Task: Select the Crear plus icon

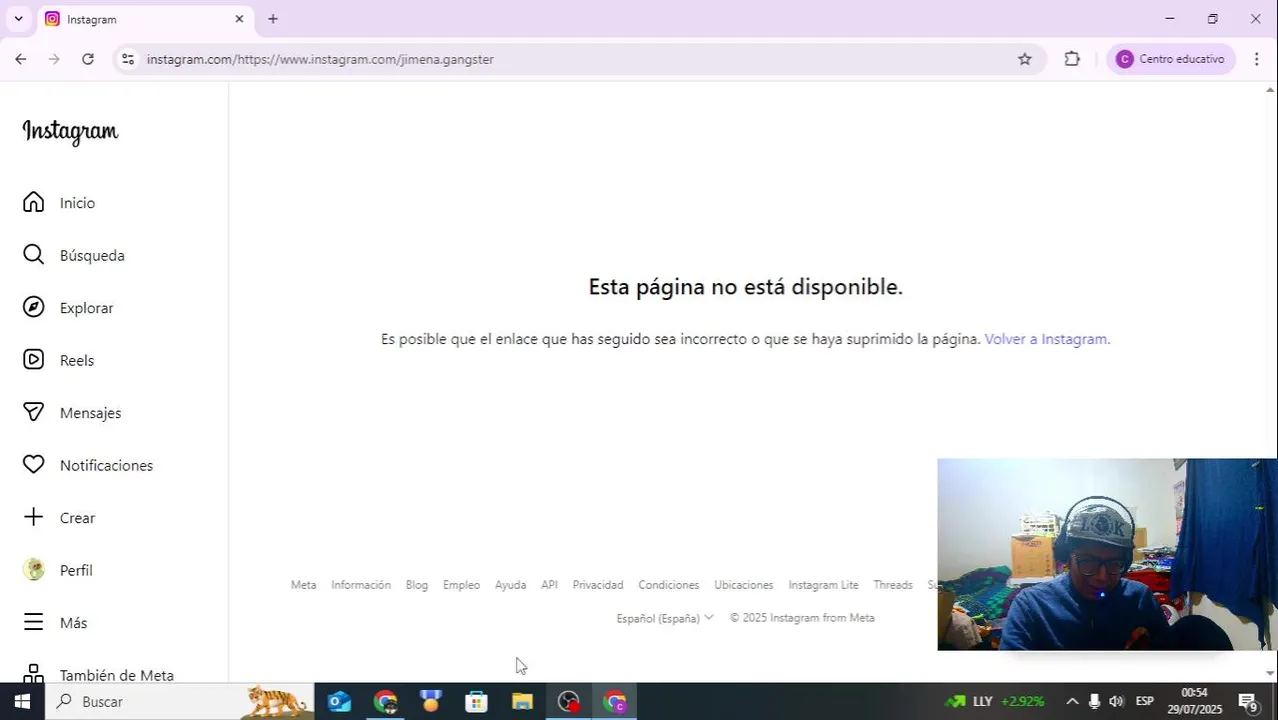Action: pos(34,517)
